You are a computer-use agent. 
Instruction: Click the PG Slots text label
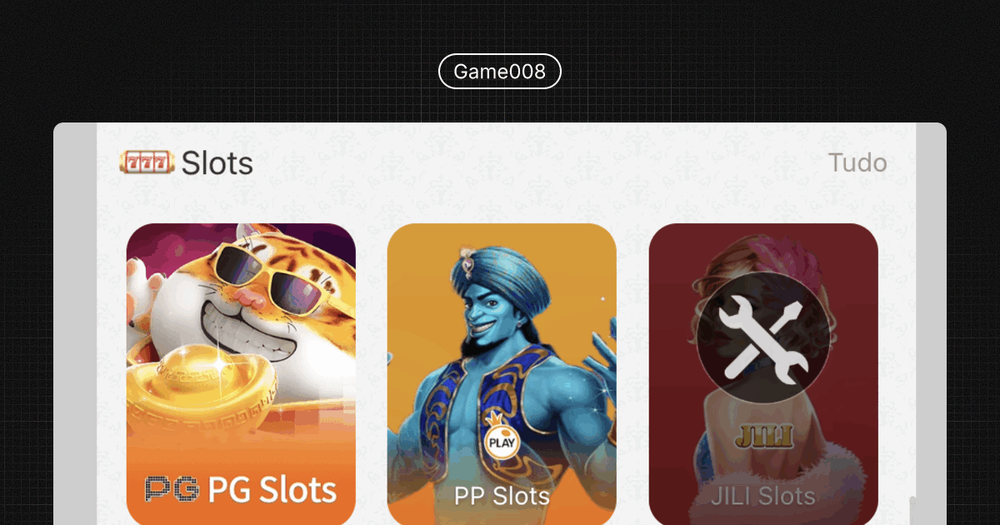tap(272, 489)
